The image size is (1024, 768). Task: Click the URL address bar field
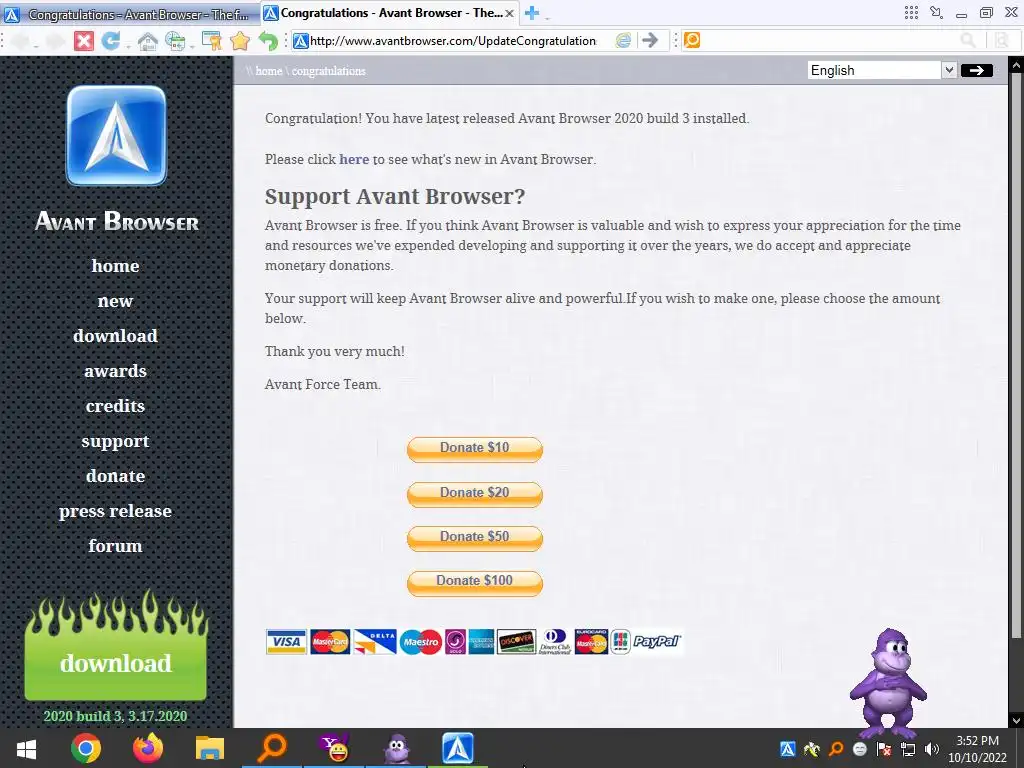click(452, 40)
